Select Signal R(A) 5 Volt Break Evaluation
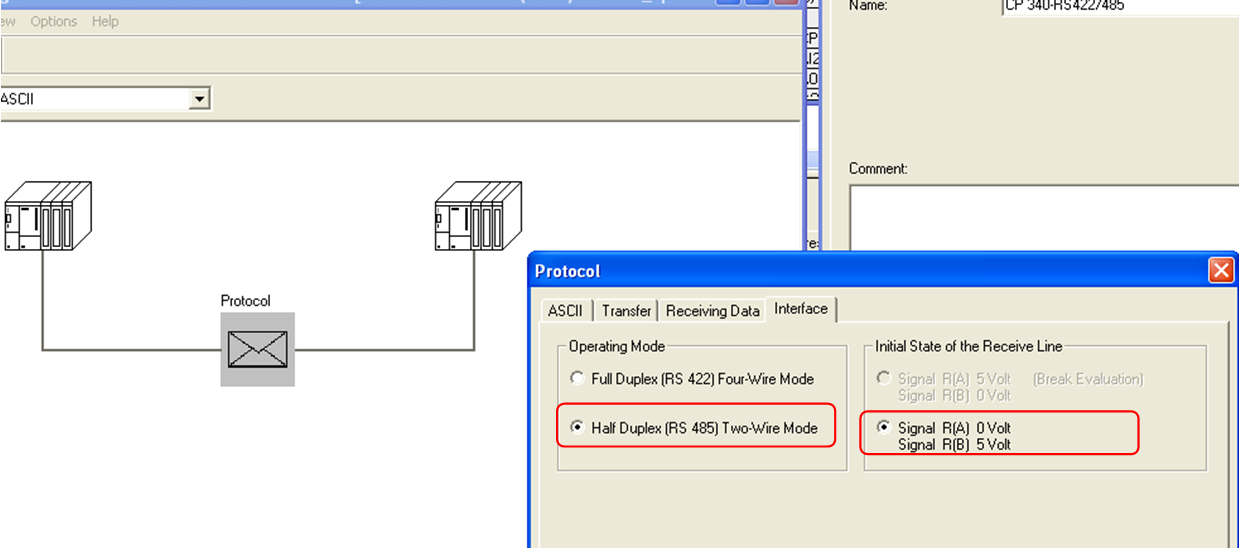The height and width of the screenshot is (548, 1239). (883, 379)
